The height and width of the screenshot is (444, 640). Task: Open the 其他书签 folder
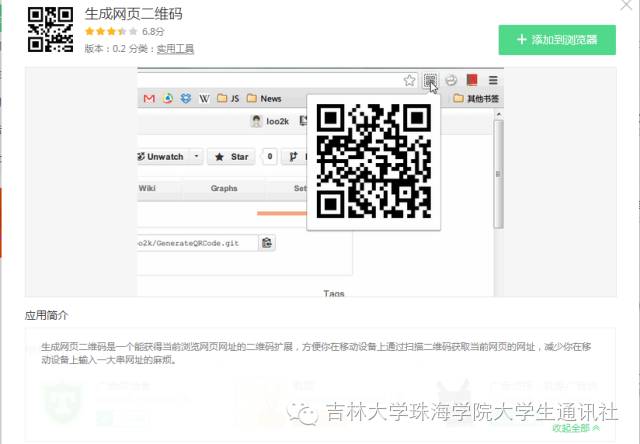(476, 98)
